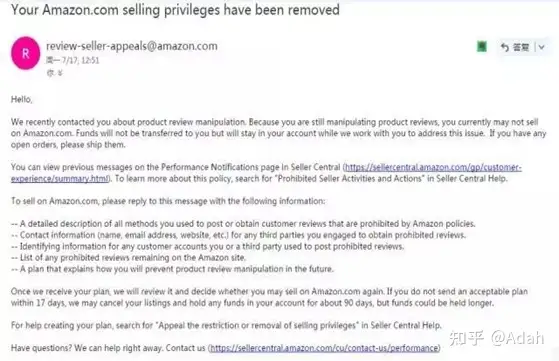Click the Hello greeting line
559x361 pixels.
coord(21,99)
